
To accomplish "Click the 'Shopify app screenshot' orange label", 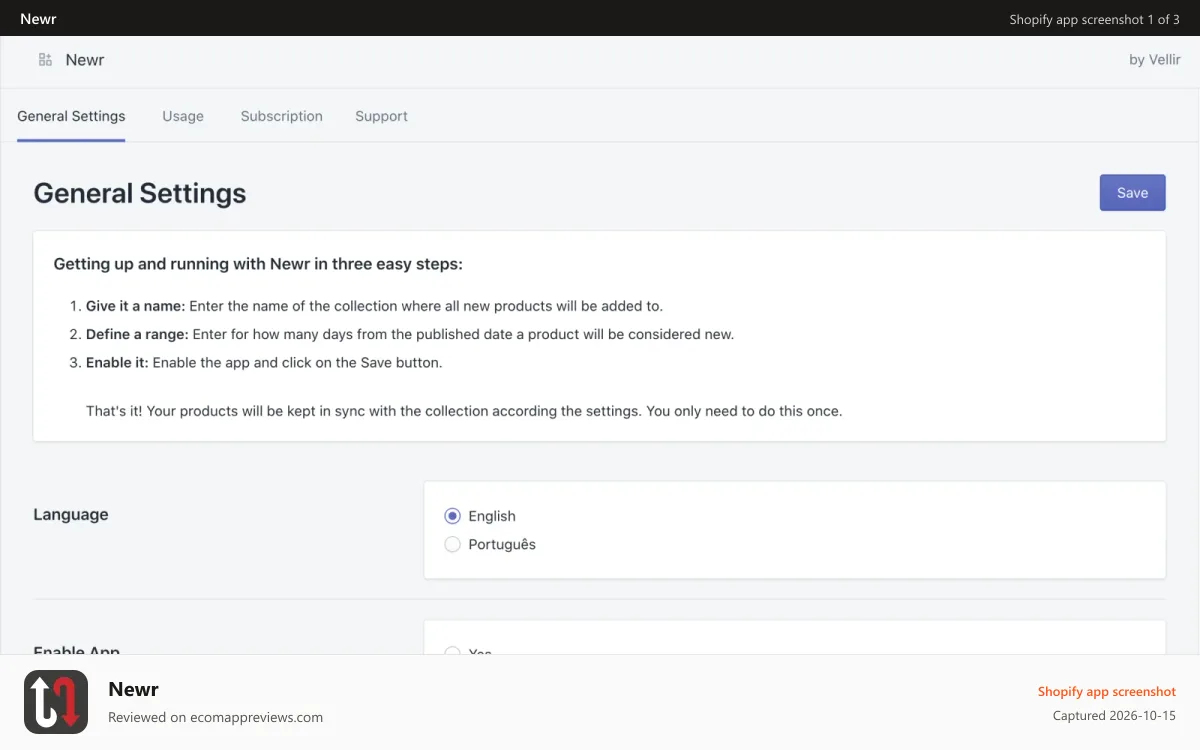I will [1107, 691].
